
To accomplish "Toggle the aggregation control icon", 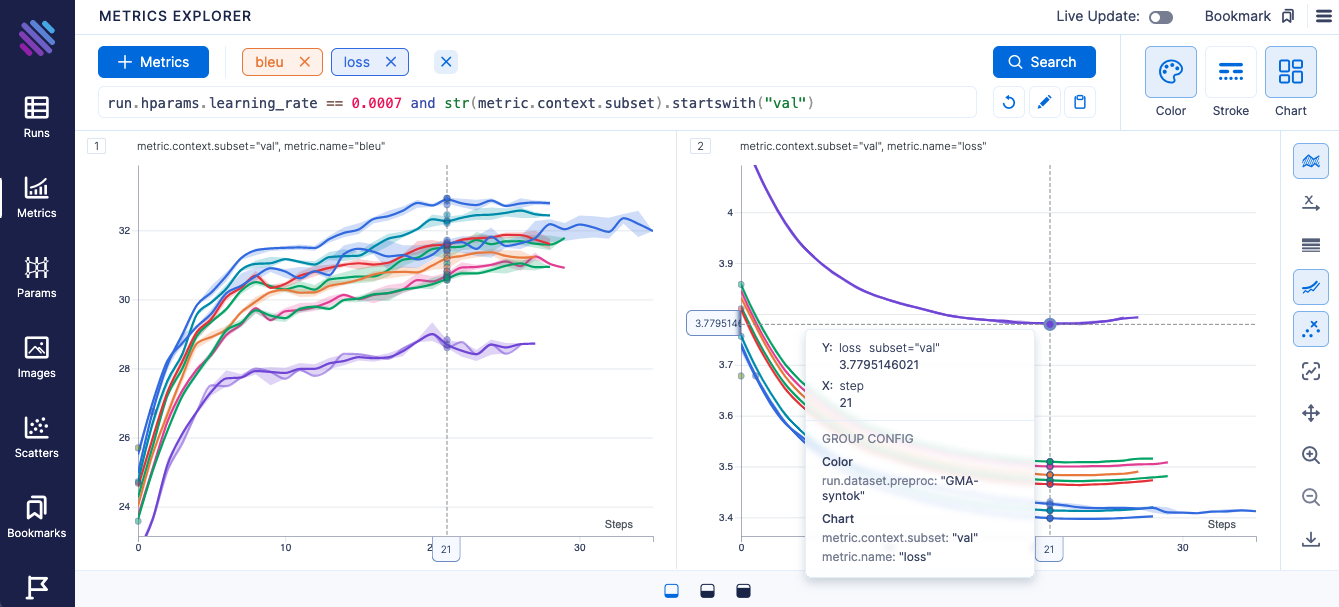I will click(x=1311, y=161).
